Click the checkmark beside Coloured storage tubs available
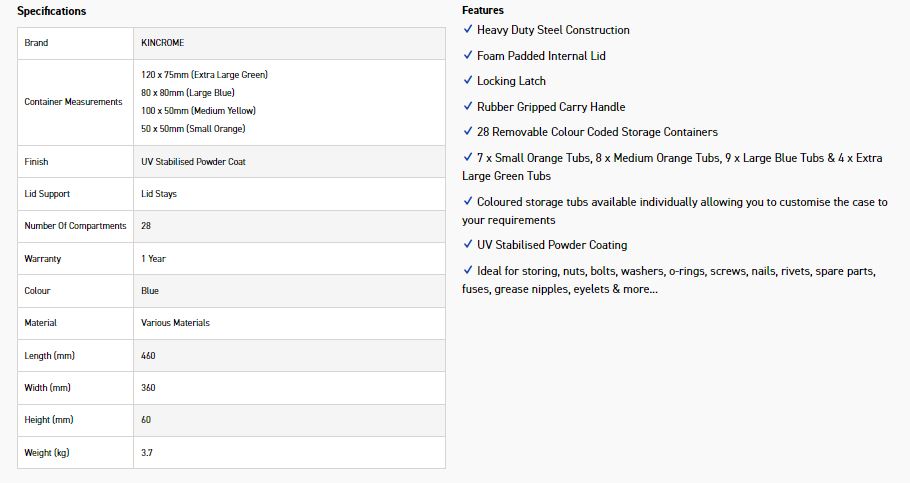Viewport: 910px width, 483px height. pyautogui.click(x=468, y=201)
